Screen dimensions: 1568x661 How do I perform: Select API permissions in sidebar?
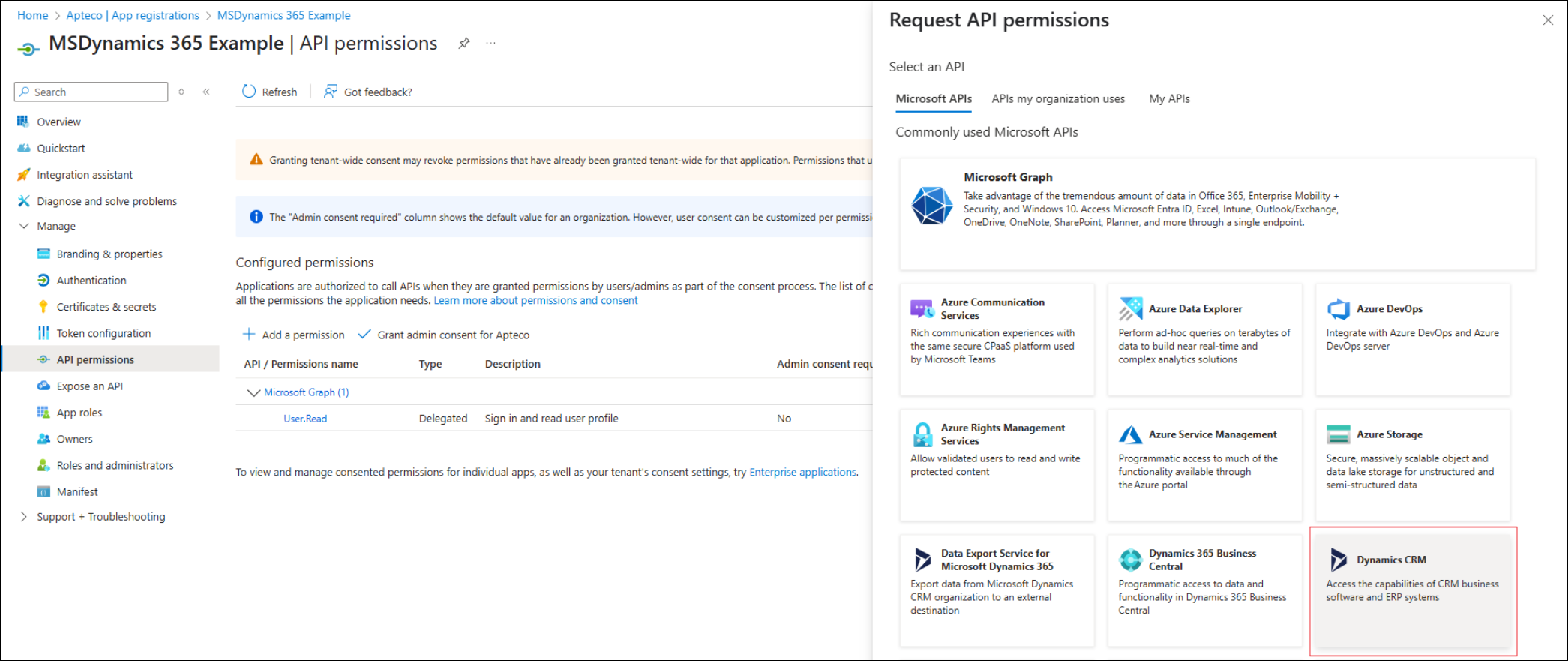click(x=110, y=359)
